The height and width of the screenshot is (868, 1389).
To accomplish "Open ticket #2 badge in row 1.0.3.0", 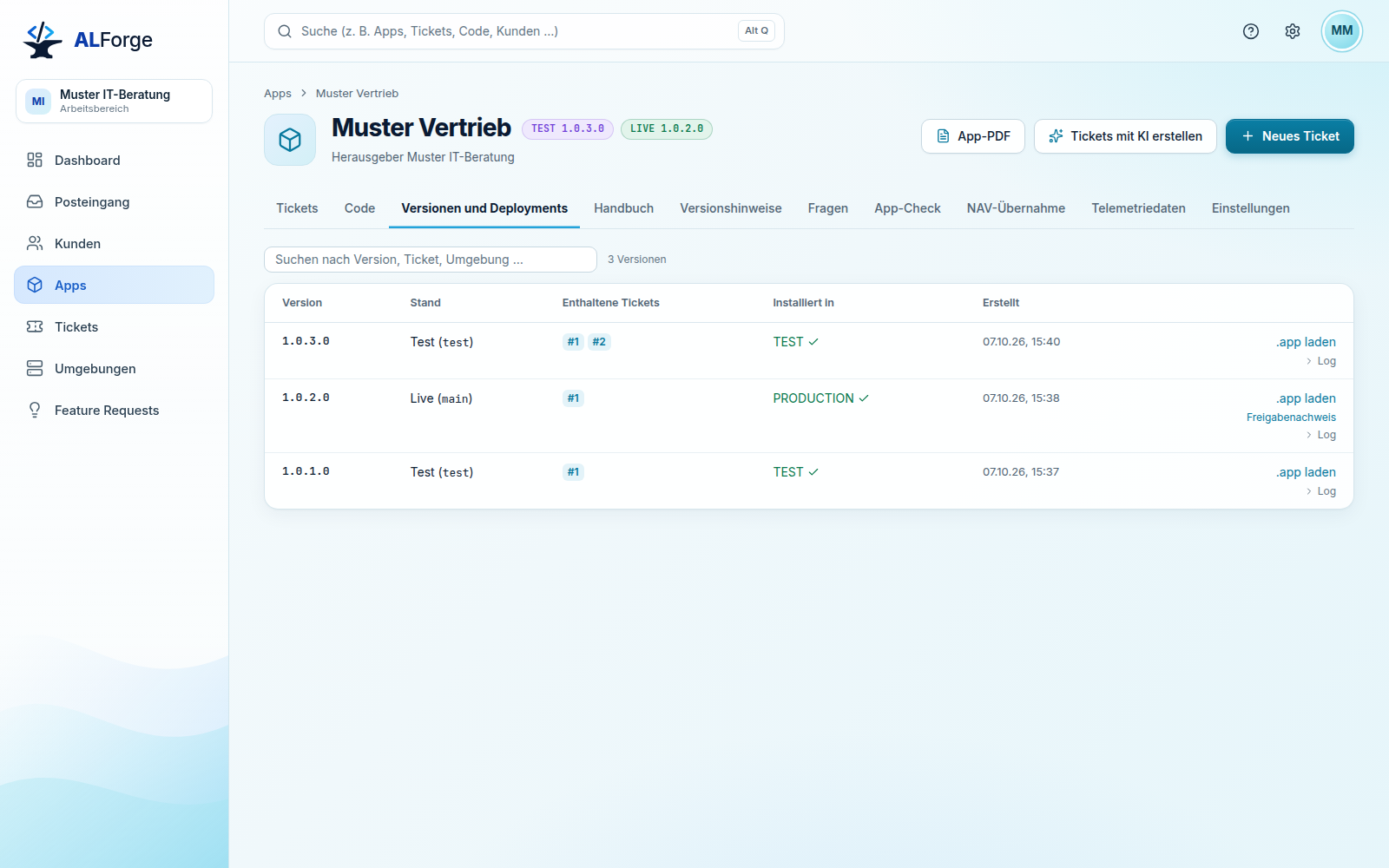I will [x=599, y=342].
